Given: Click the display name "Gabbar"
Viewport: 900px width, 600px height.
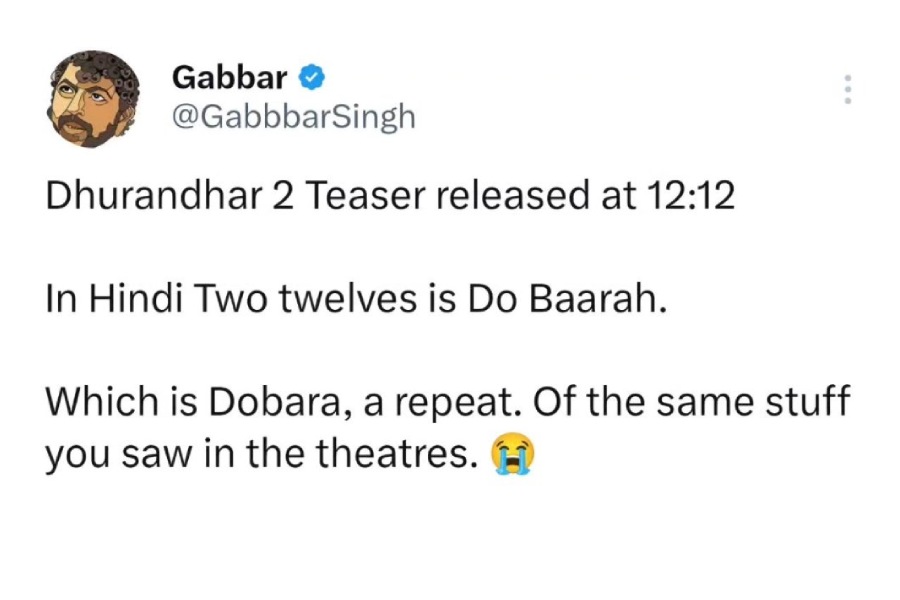Looking at the screenshot, I should pos(230,76).
